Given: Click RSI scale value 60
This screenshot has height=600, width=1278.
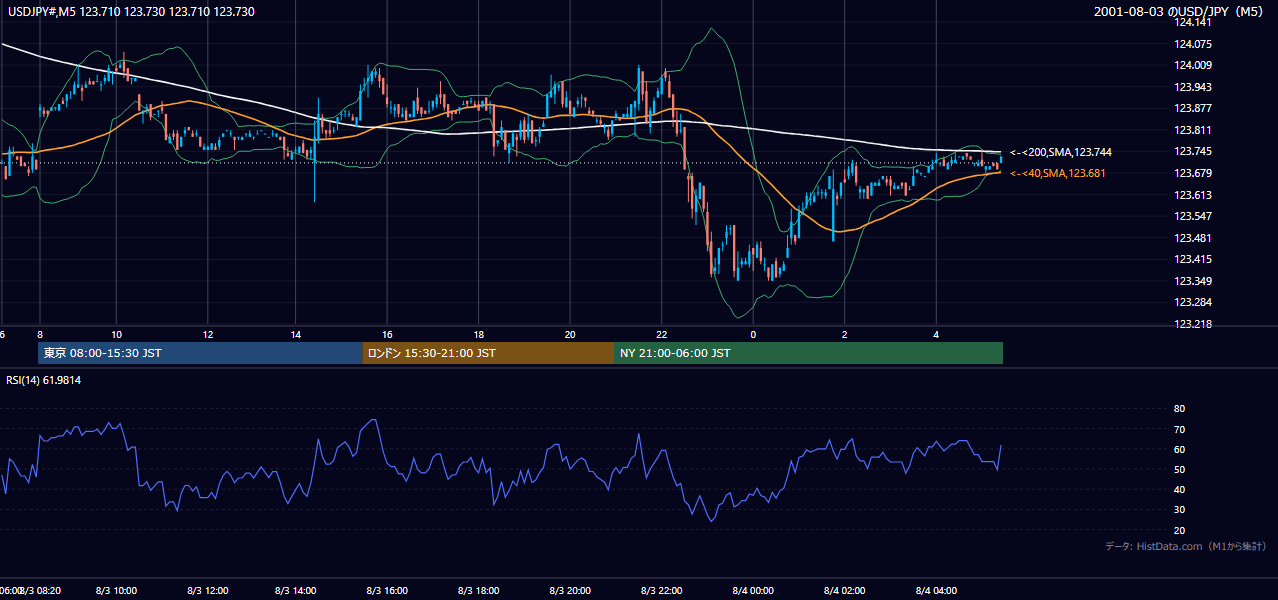Looking at the screenshot, I should 1179,449.
